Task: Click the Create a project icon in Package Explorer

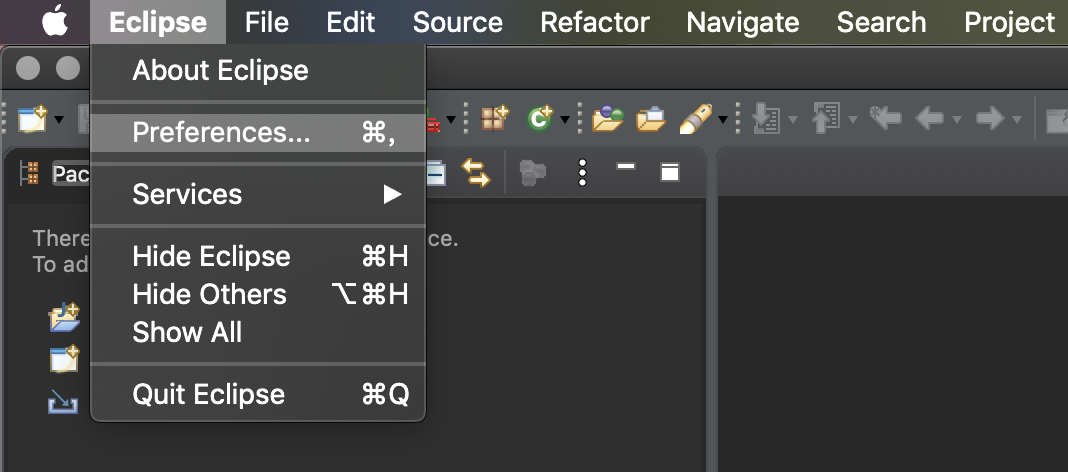Action: [64, 359]
